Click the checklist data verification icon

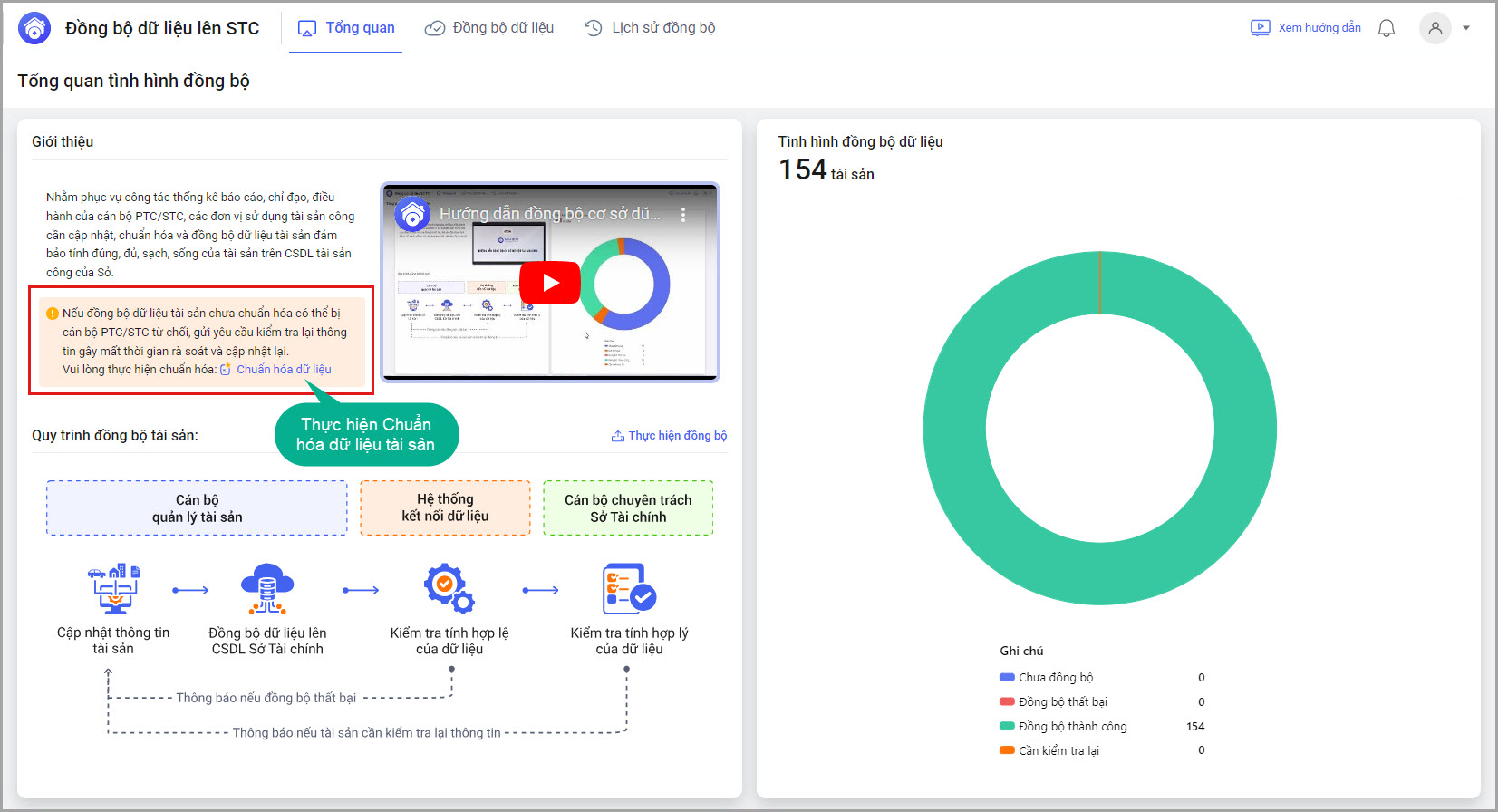(x=629, y=589)
